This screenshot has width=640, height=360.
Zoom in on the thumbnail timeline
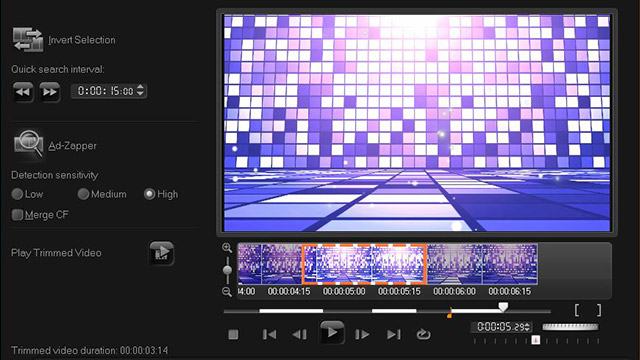pos(227,248)
